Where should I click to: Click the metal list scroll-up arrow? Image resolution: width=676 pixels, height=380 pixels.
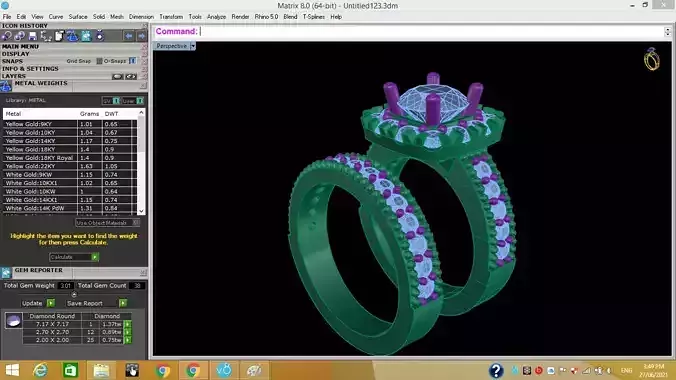[x=141, y=113]
